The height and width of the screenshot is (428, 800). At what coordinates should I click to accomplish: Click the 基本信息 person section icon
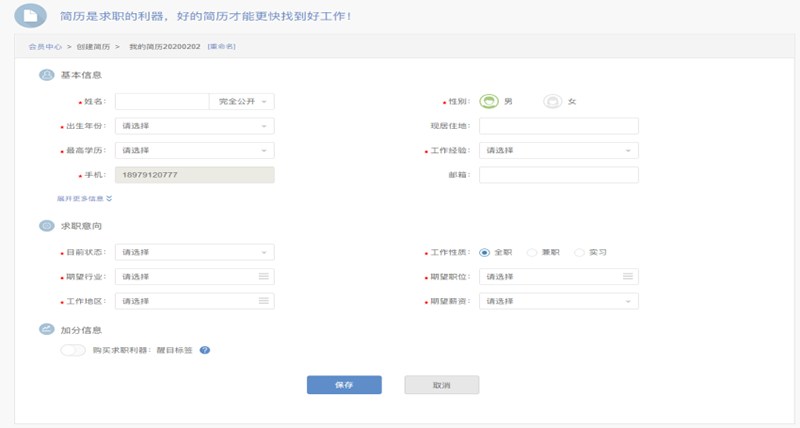[46, 75]
